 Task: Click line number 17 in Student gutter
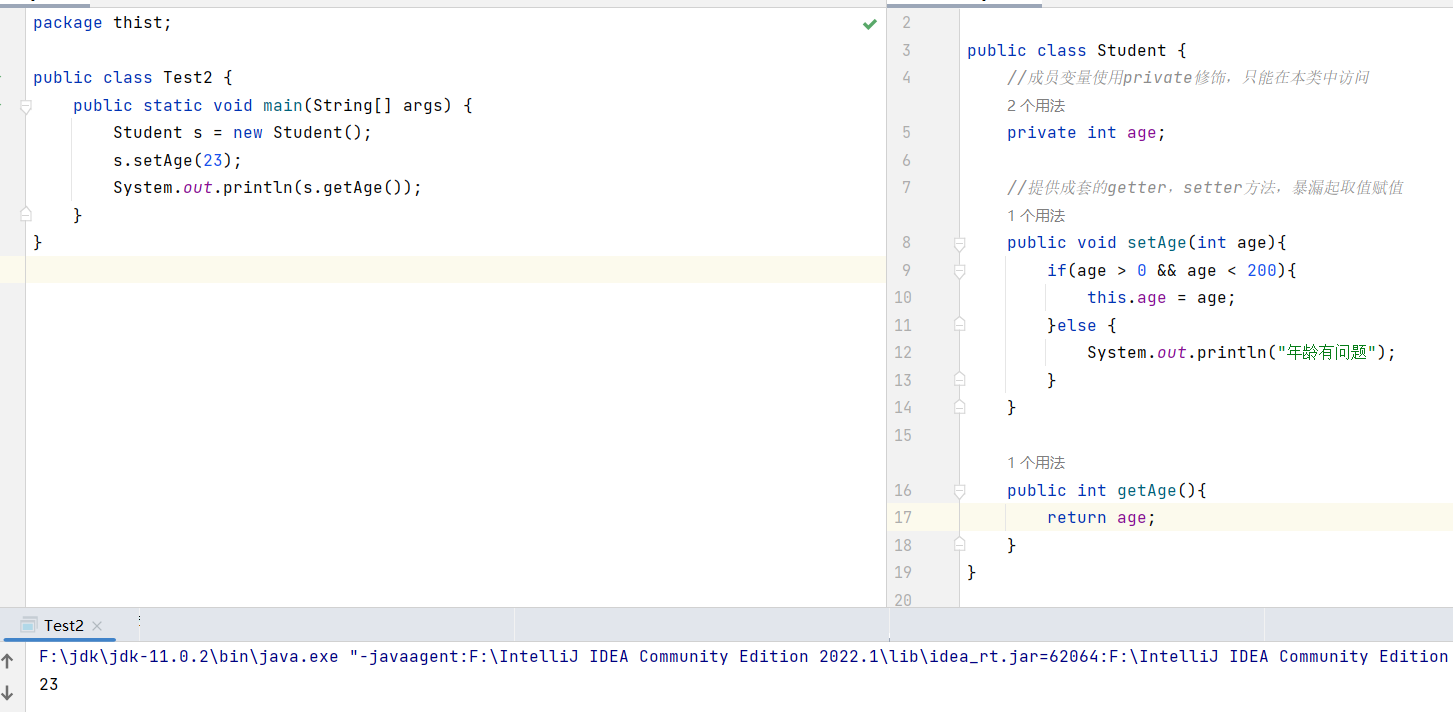(903, 517)
